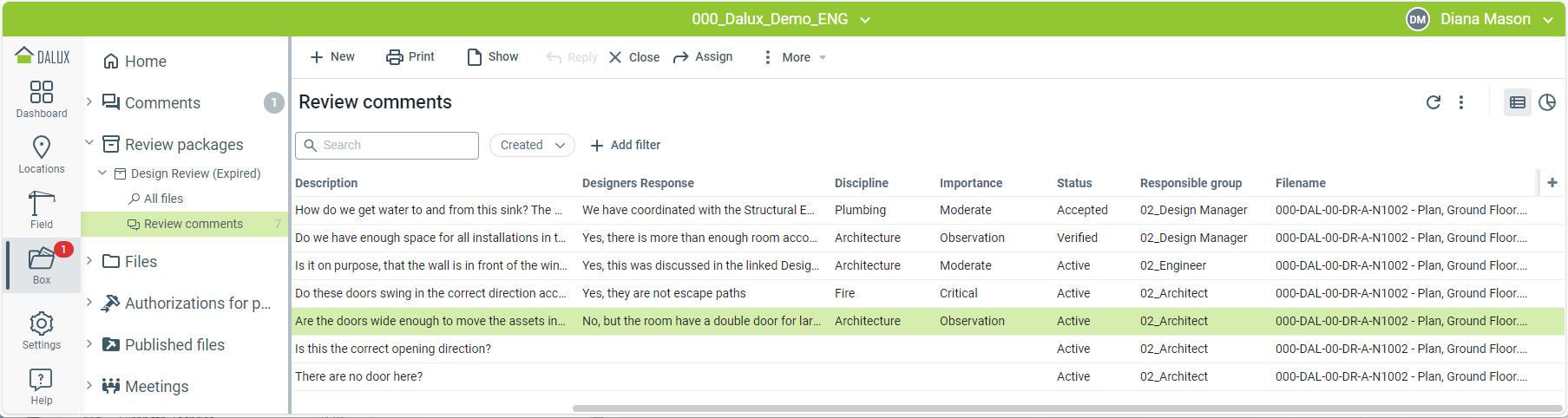
Task: Add a column with plus icon
Action: 1552,182
